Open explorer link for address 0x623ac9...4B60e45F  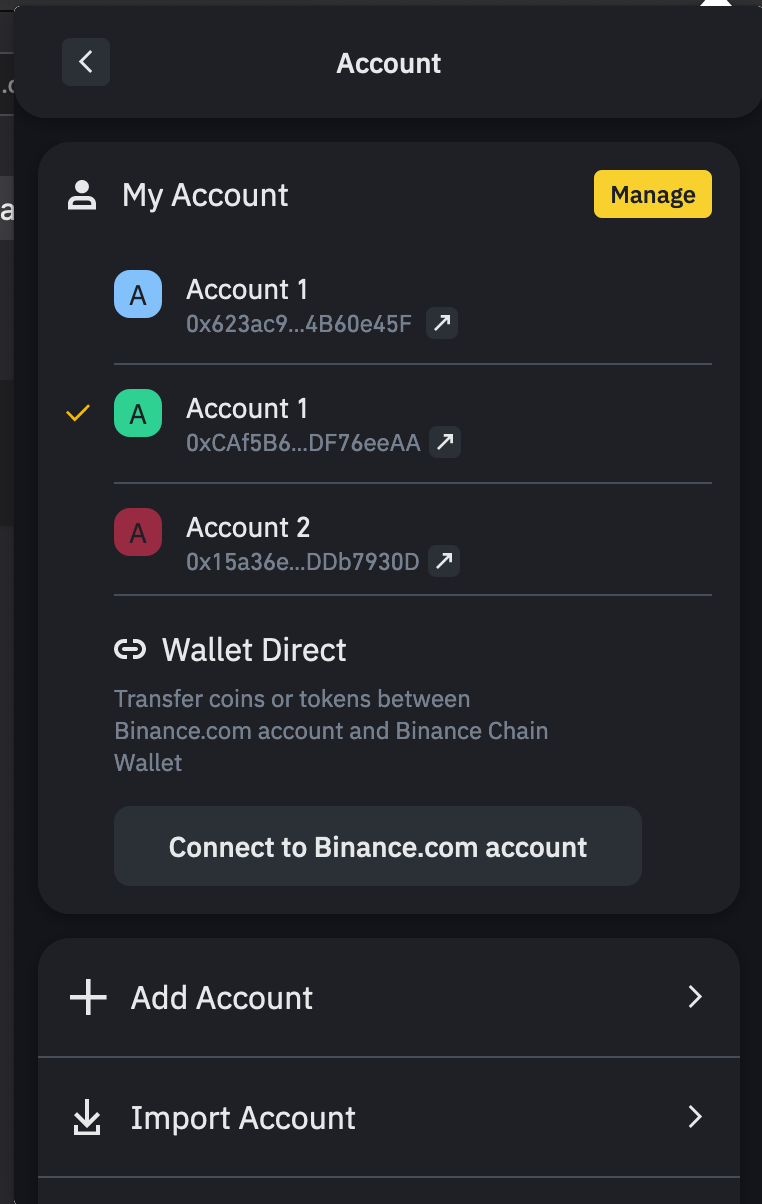(x=442, y=323)
